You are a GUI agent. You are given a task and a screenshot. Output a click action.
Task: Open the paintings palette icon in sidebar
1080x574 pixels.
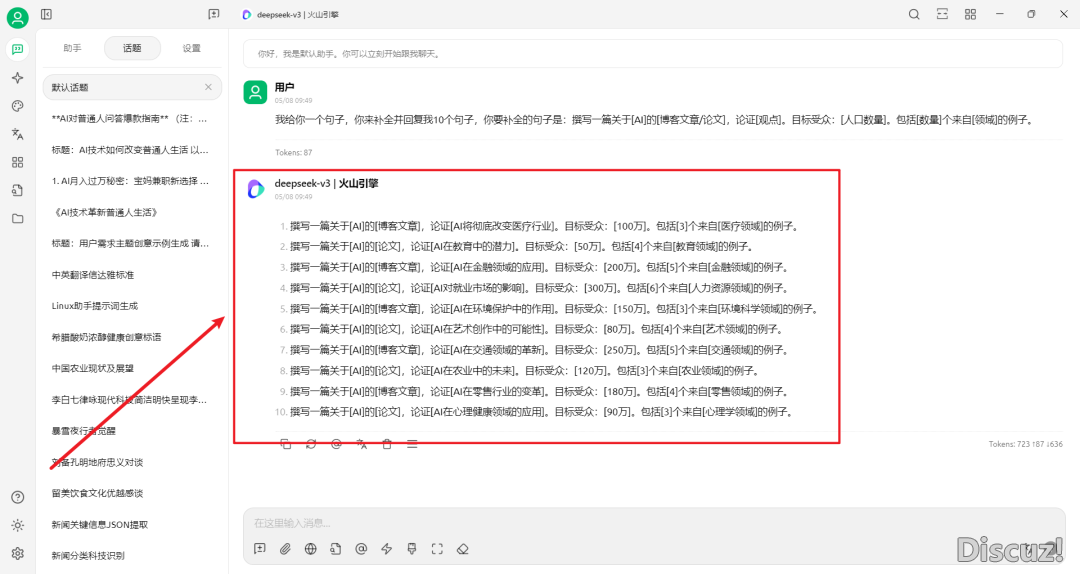point(17,105)
